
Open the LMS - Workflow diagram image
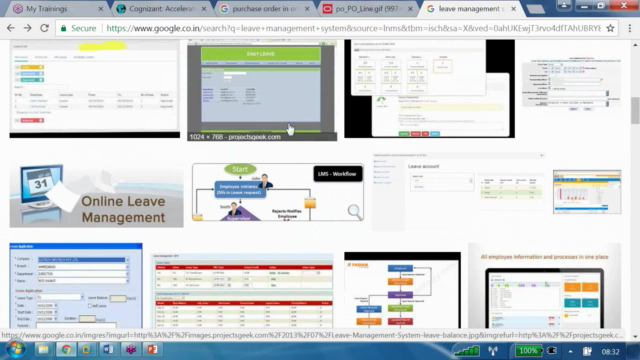click(278, 192)
